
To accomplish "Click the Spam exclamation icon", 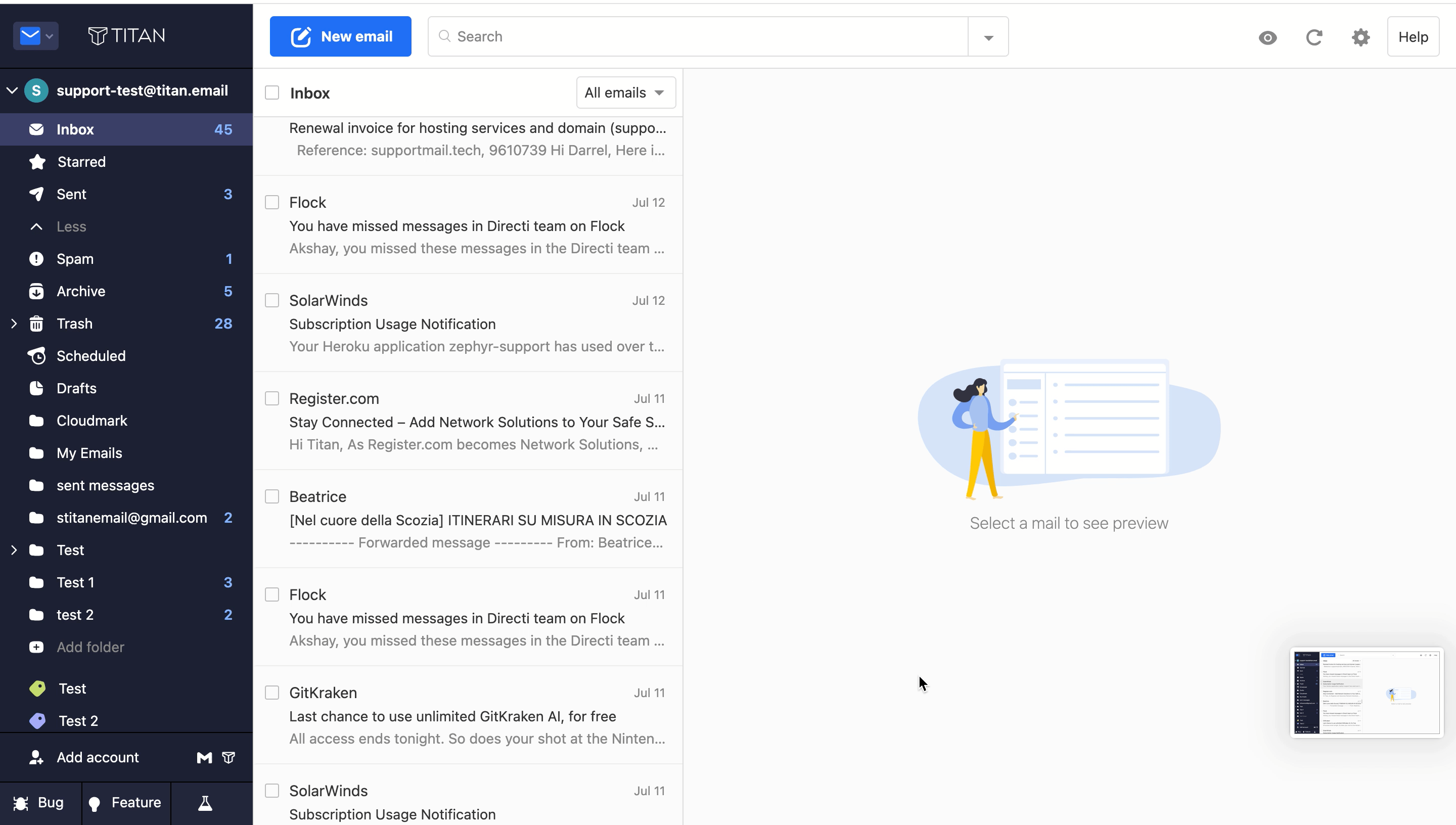I will 36,259.
